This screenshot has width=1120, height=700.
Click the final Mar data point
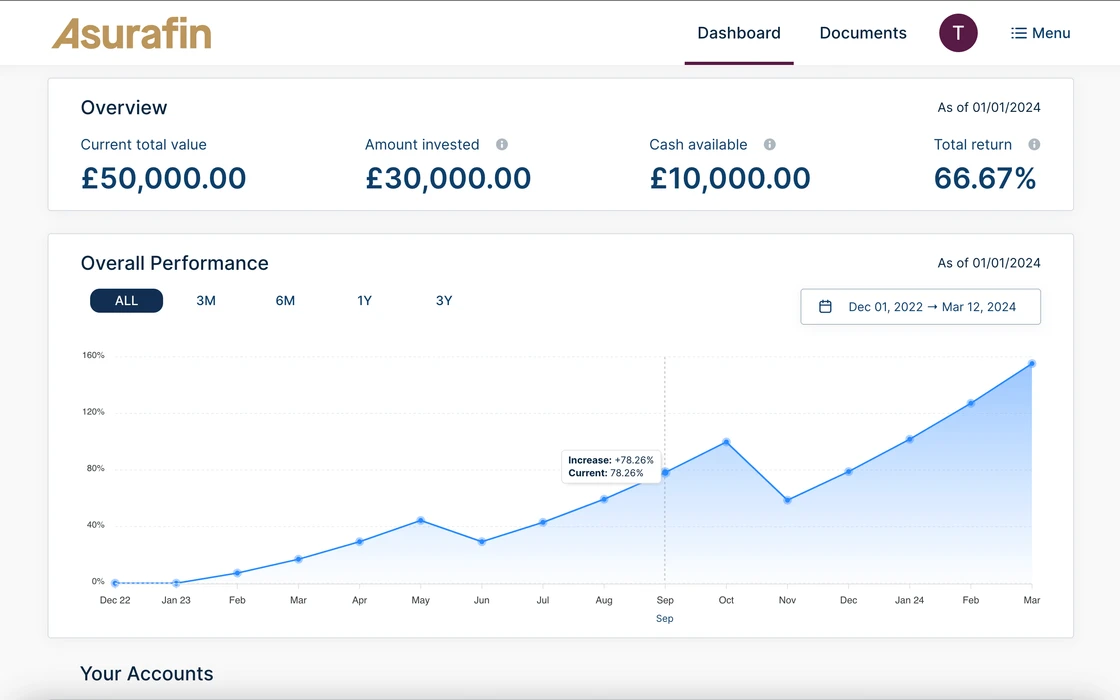(x=1031, y=364)
